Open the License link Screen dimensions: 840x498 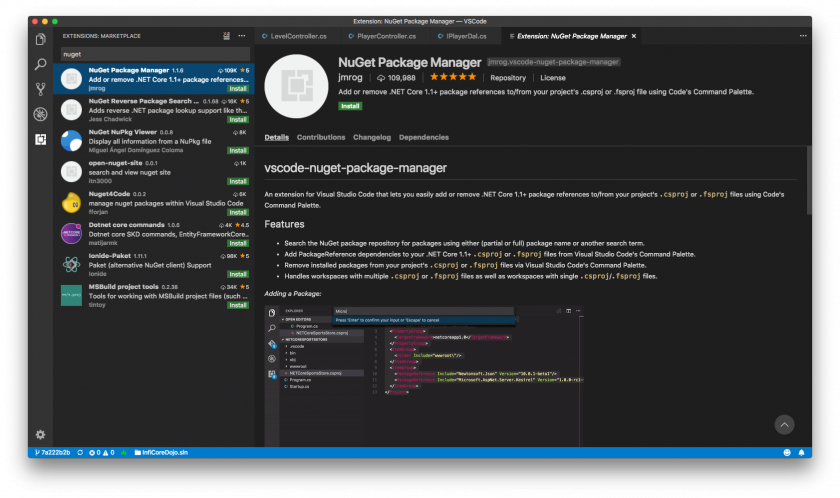[x=553, y=78]
